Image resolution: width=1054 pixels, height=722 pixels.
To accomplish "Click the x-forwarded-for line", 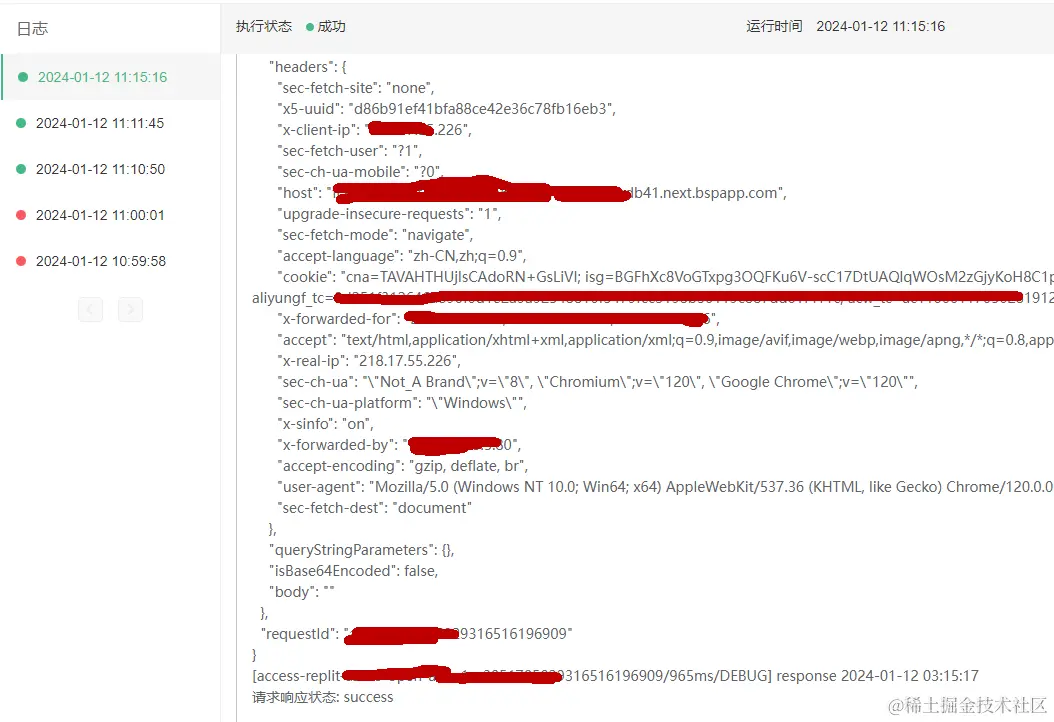I will click(498, 319).
